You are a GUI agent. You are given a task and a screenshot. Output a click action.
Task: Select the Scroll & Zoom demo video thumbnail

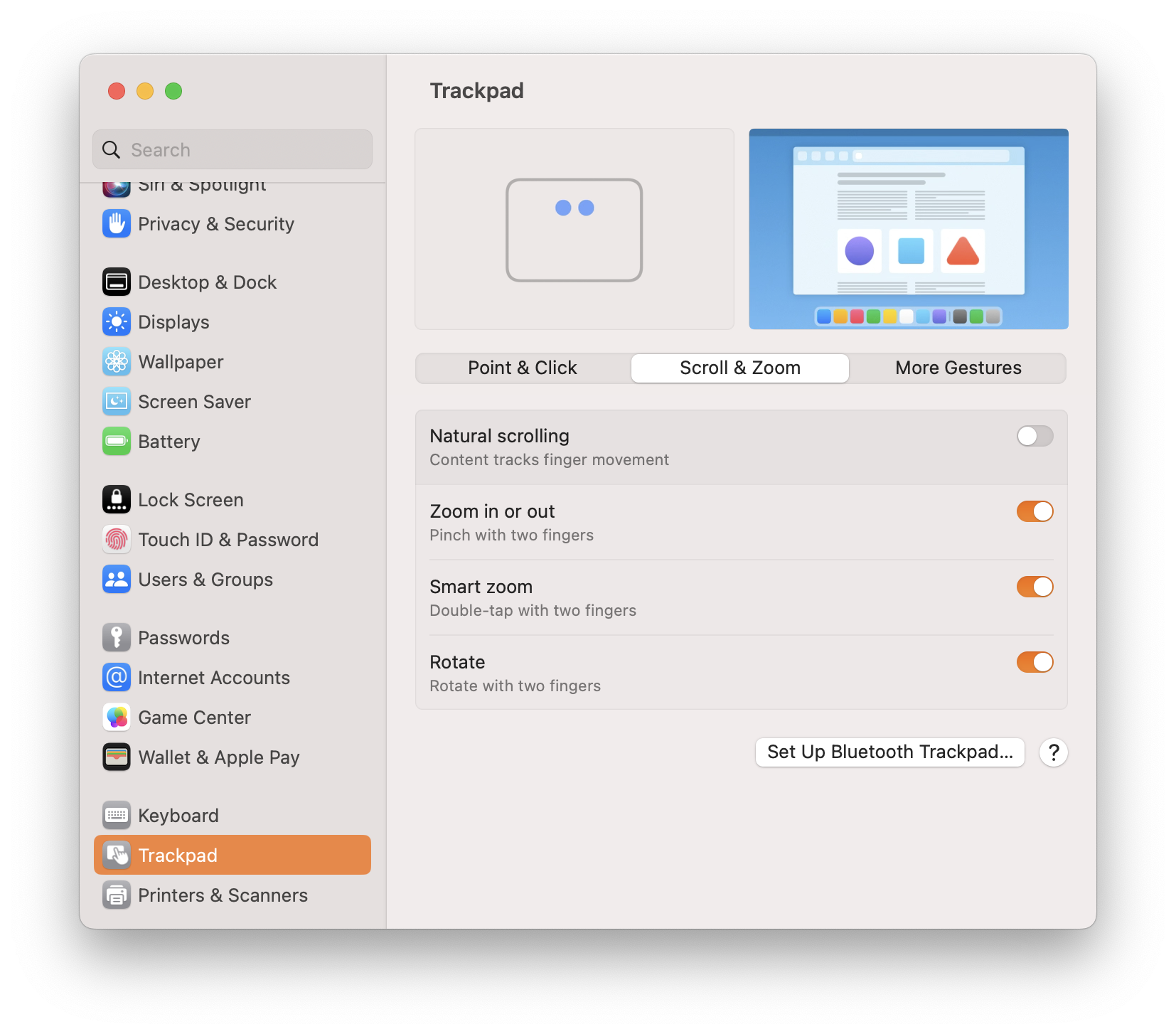click(x=909, y=229)
